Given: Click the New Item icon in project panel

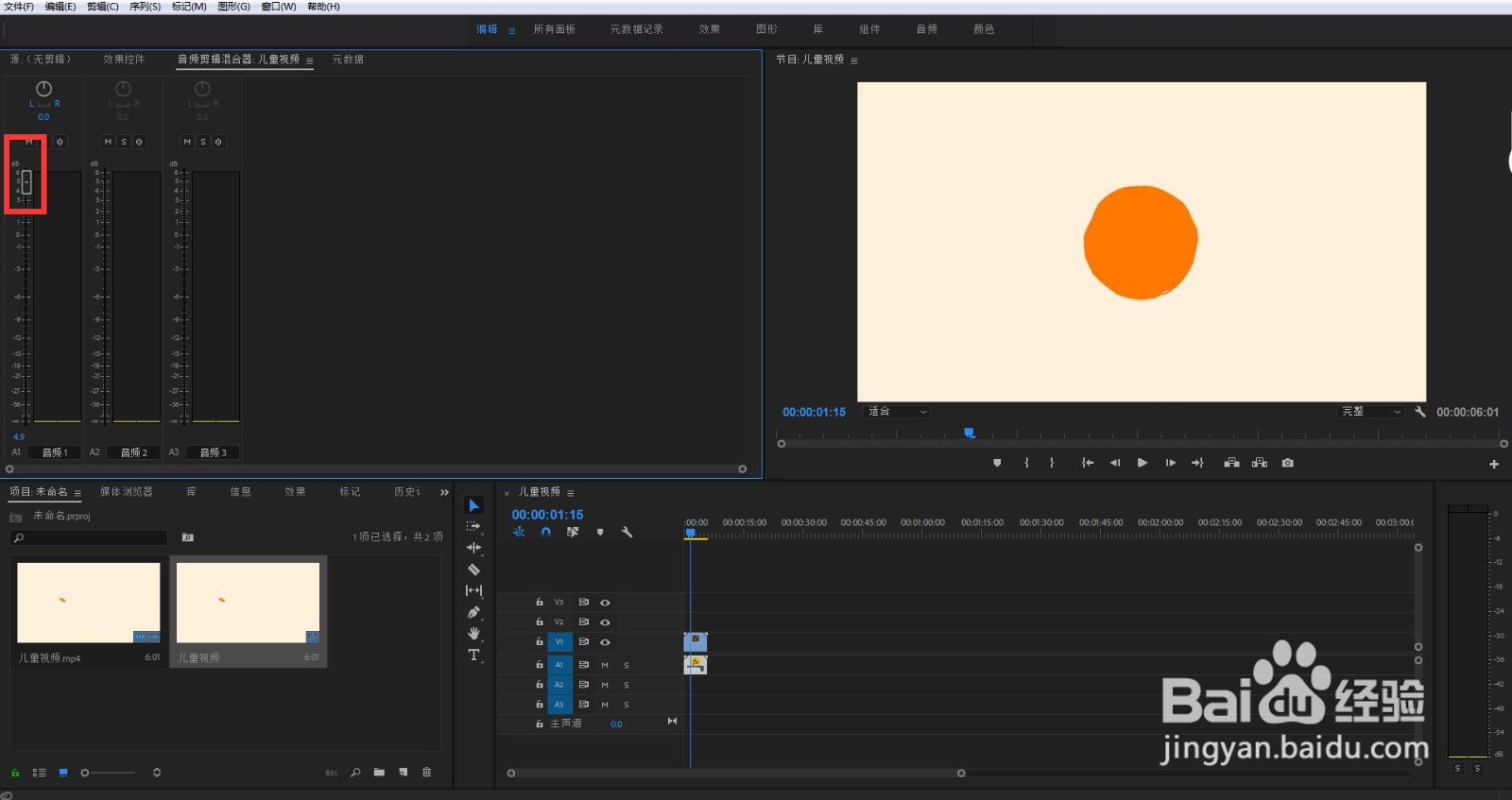Looking at the screenshot, I should (x=404, y=773).
